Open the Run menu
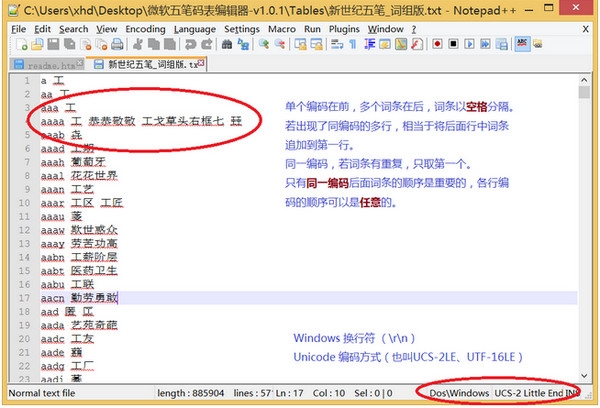This screenshot has width=600, height=408. click(x=312, y=29)
